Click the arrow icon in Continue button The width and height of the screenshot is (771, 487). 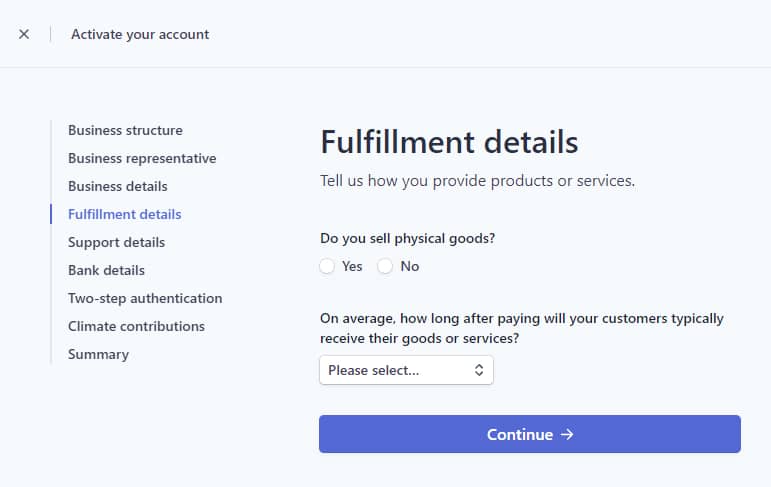pos(567,434)
